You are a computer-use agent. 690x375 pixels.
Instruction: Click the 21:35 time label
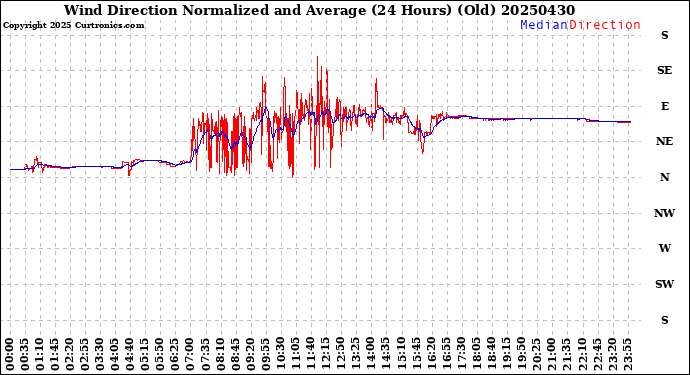click(566, 354)
